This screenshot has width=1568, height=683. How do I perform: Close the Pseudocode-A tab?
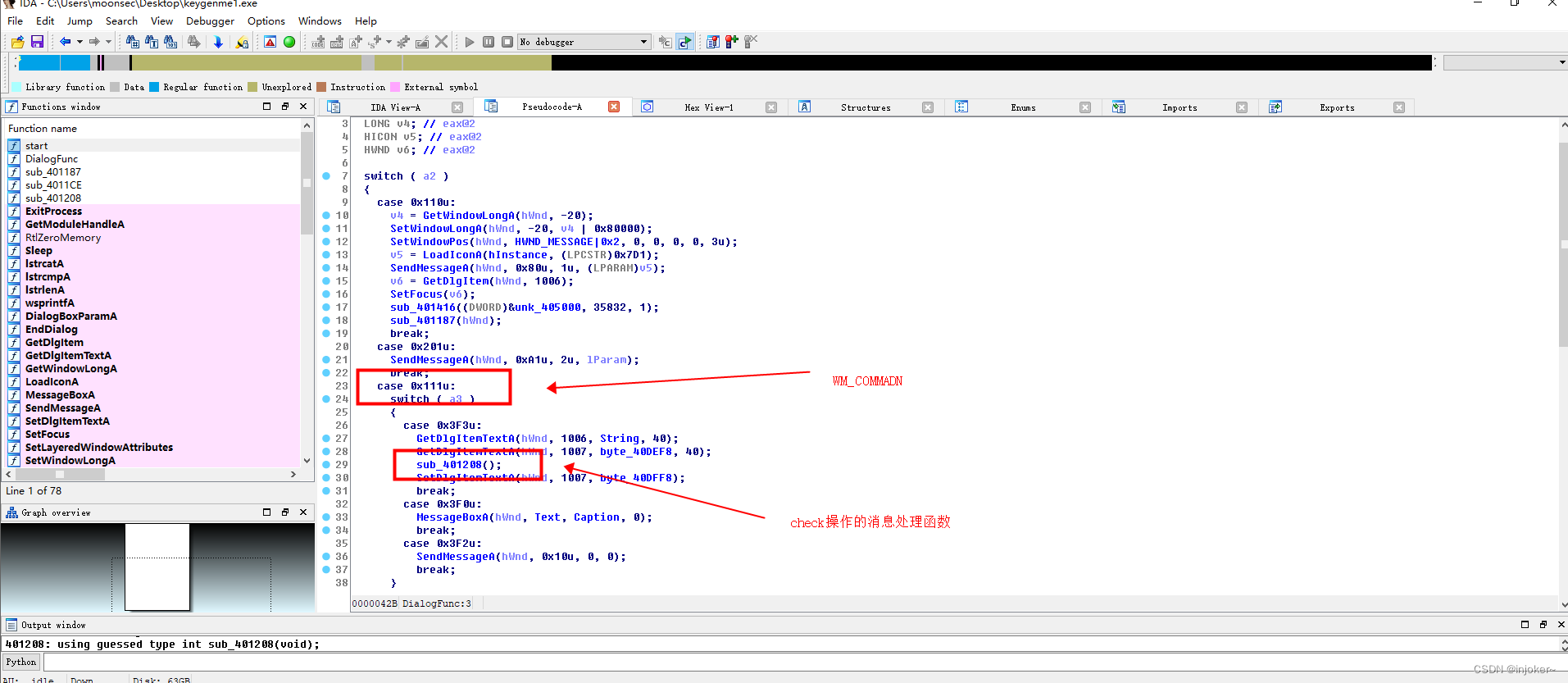(614, 107)
